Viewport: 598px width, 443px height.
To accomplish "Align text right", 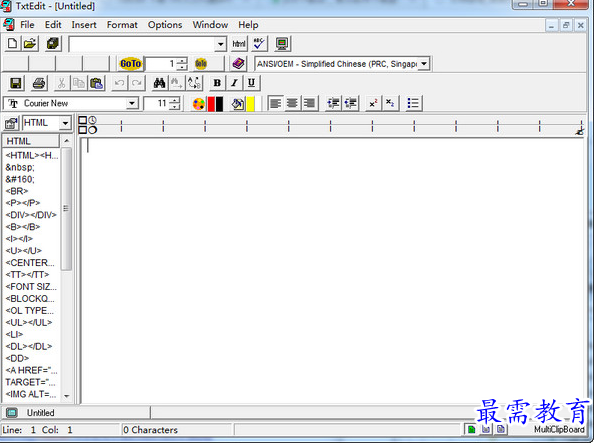I will (x=309, y=103).
